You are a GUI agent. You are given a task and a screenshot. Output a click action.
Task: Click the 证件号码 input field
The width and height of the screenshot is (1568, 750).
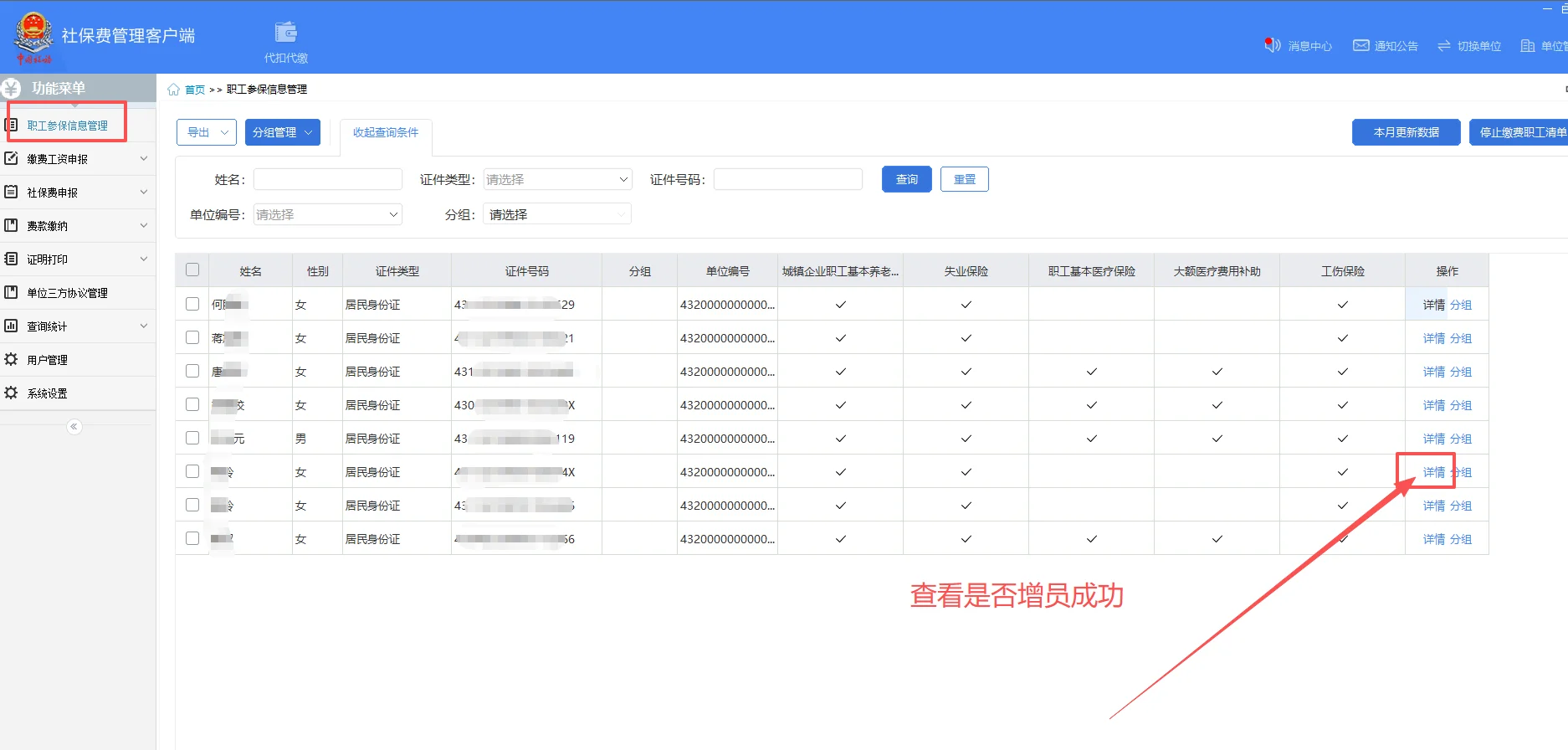tap(788, 179)
